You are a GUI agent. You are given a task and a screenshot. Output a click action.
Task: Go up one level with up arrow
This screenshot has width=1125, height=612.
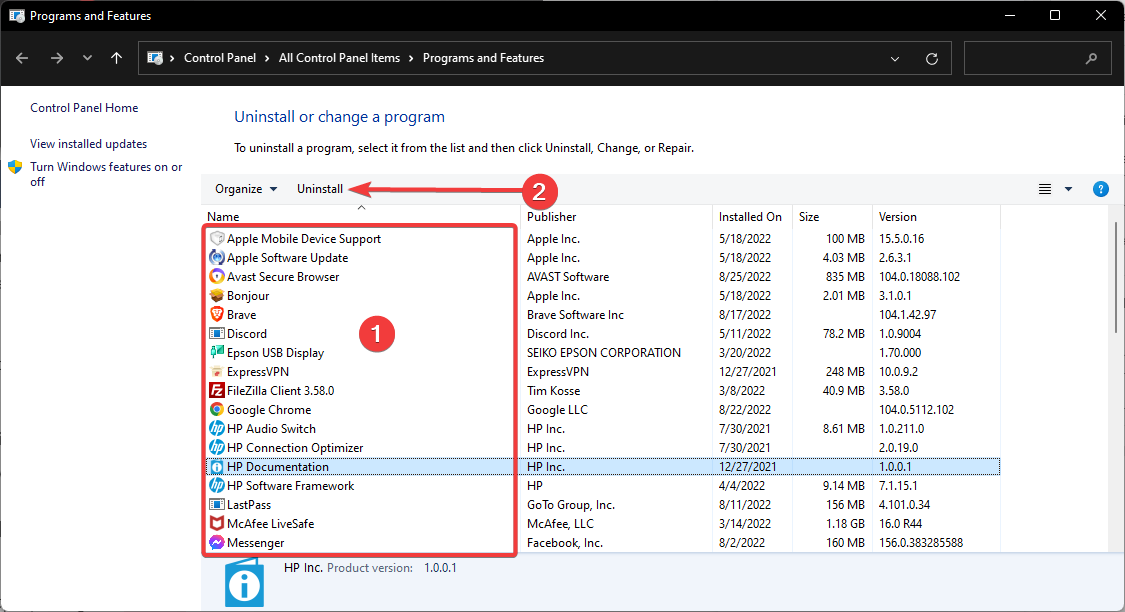(116, 58)
